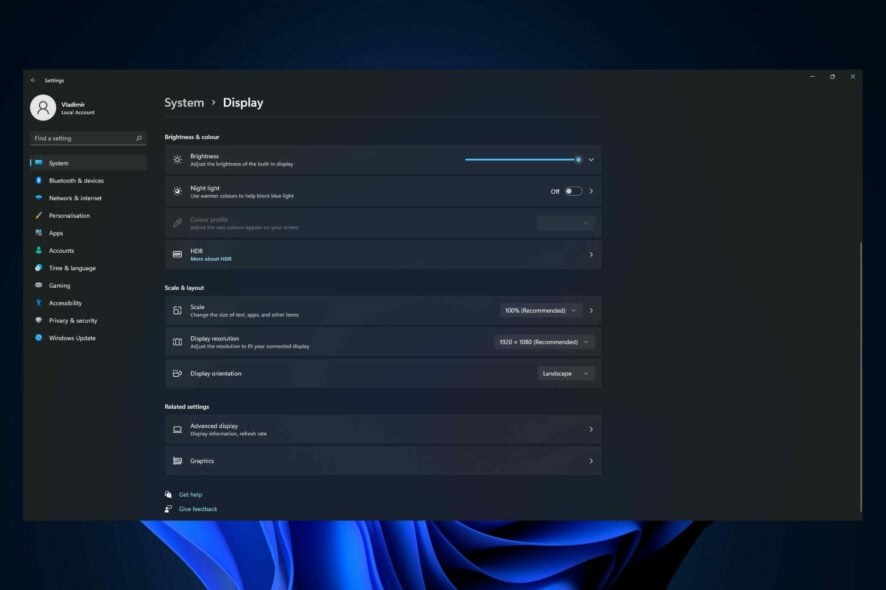Click the Give feedback link
The width and height of the screenshot is (886, 590).
197,508
